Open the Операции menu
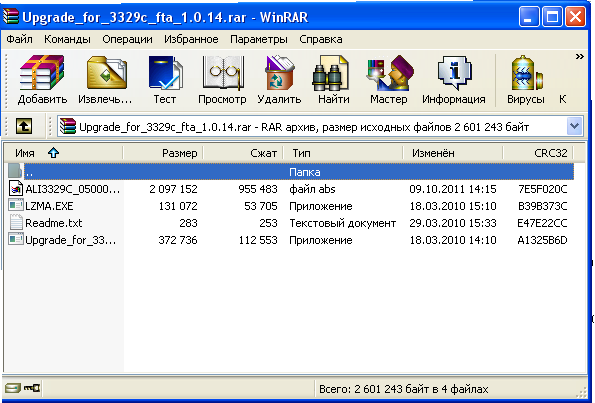Screen dimensions: 595x403 point(127,39)
